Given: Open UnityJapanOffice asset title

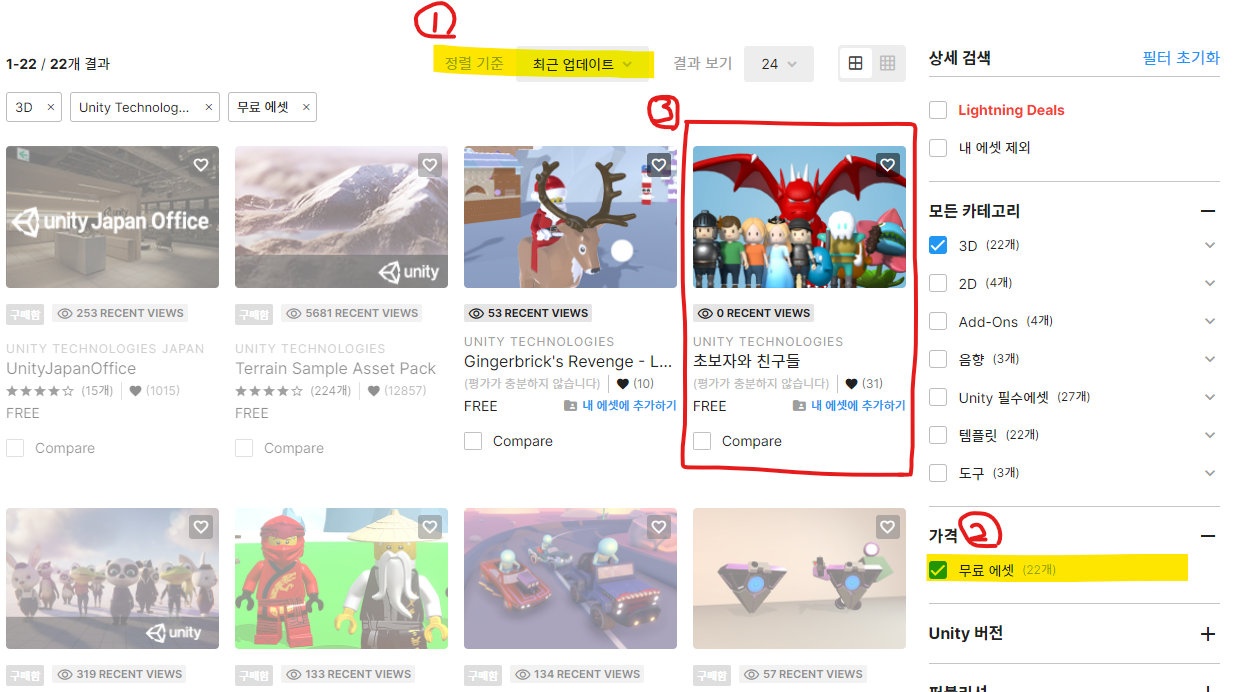Looking at the screenshot, I should tap(71, 368).
